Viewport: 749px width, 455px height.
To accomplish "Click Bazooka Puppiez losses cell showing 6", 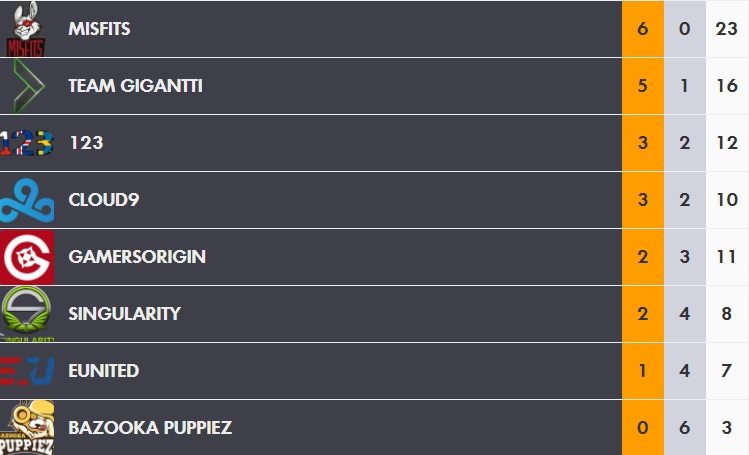I will pyautogui.click(x=684, y=428).
